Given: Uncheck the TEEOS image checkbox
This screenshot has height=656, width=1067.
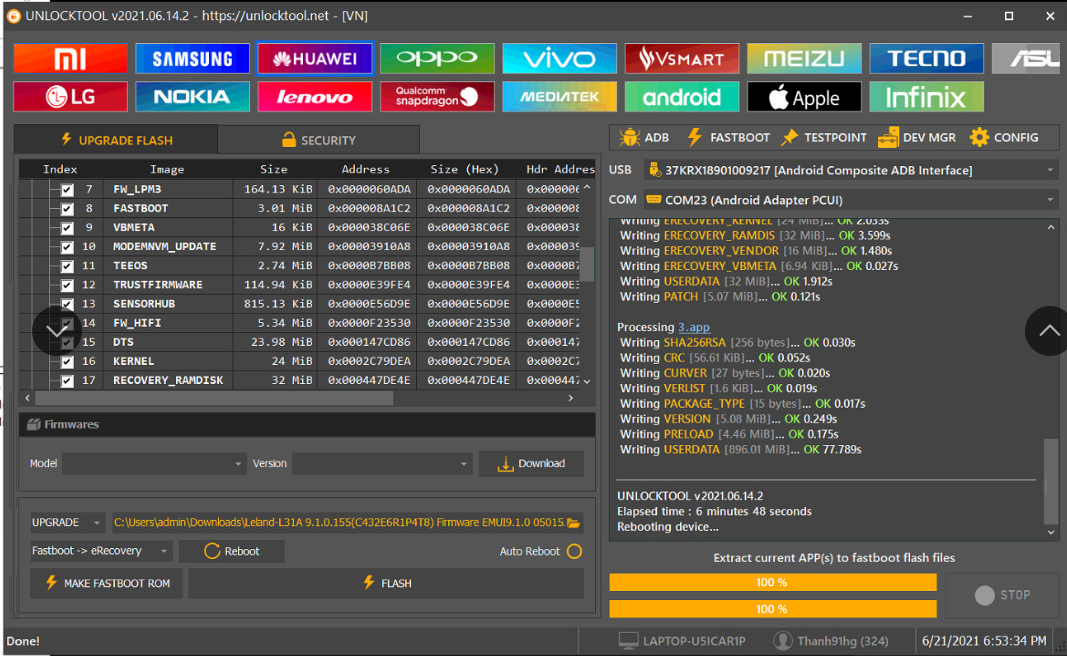Looking at the screenshot, I should 67,266.
